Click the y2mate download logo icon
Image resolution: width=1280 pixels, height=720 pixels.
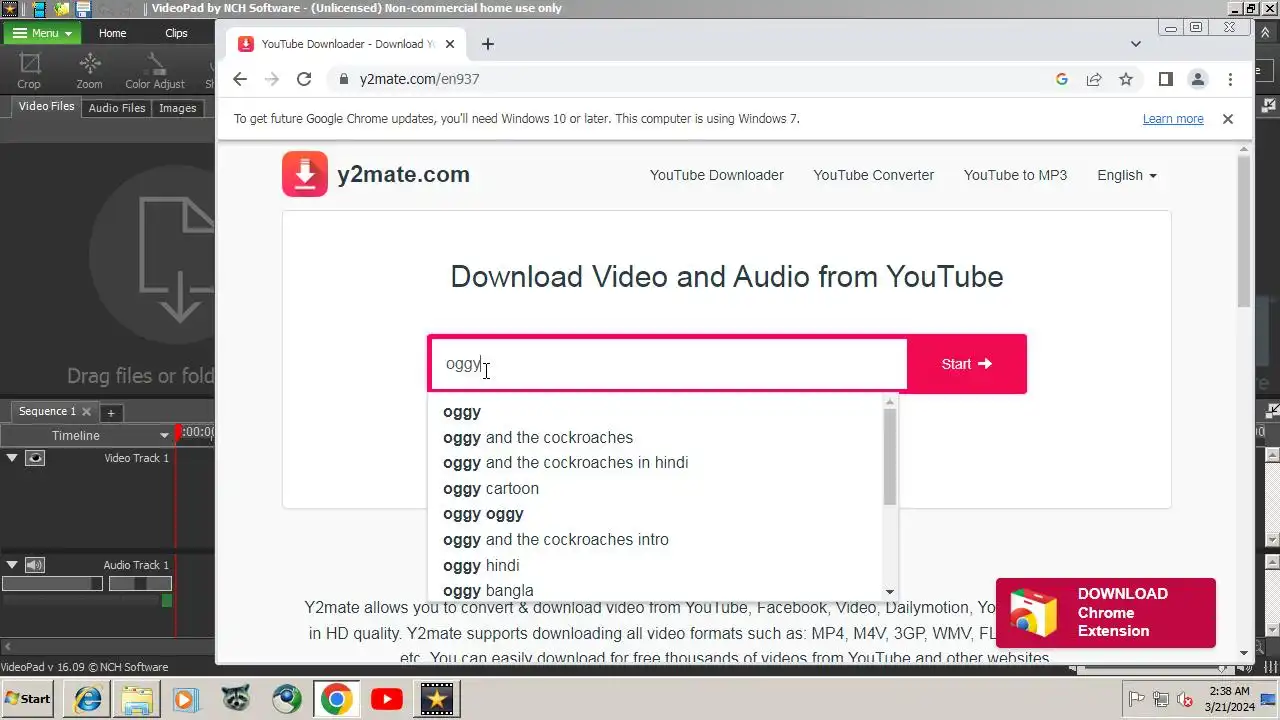305,174
